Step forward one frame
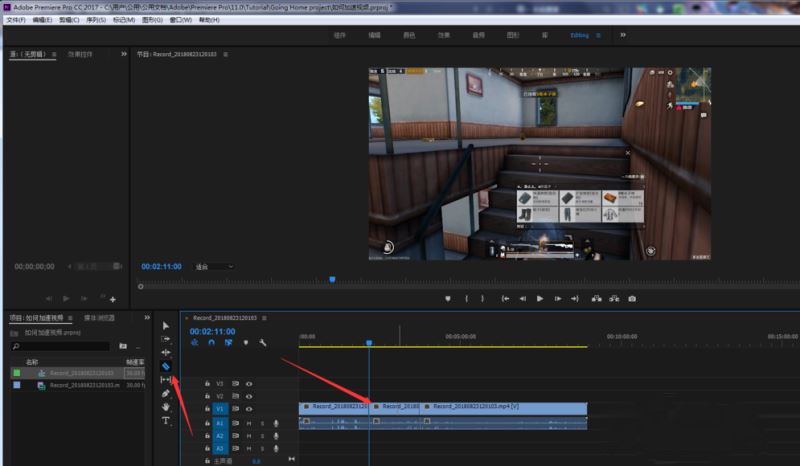 558,299
